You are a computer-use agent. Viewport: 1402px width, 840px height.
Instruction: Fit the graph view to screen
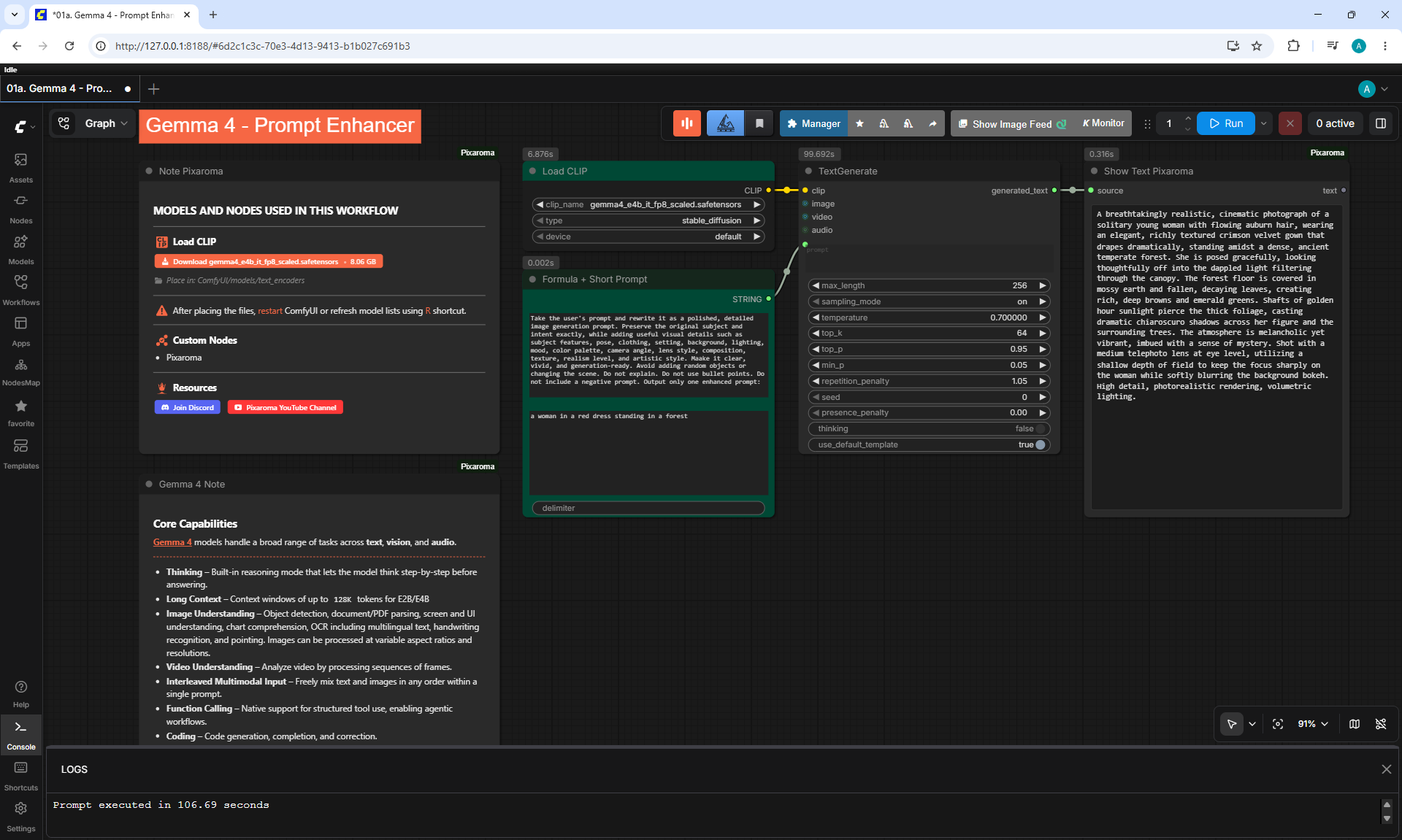[1278, 724]
